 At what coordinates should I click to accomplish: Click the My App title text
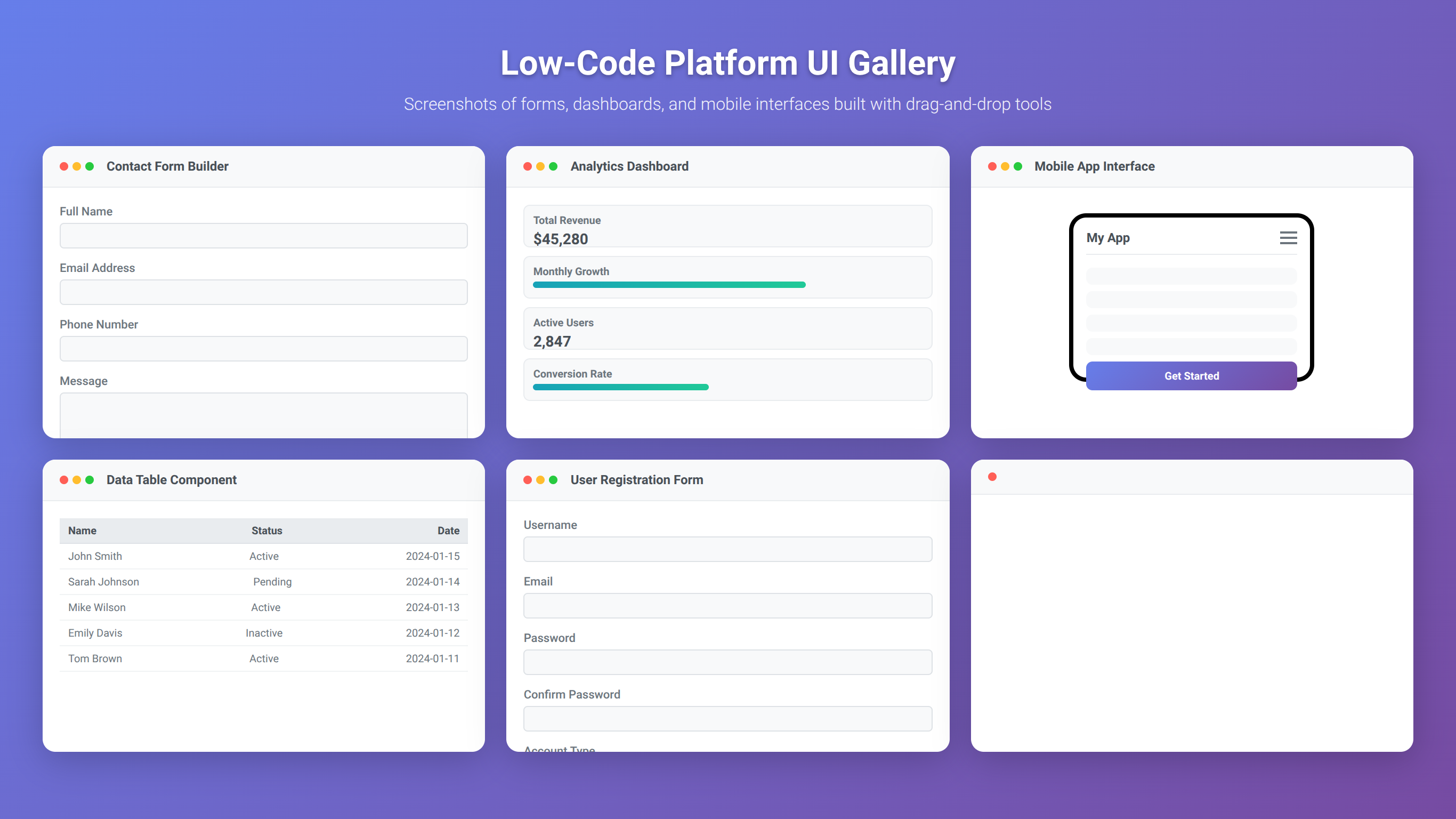[1108, 238]
